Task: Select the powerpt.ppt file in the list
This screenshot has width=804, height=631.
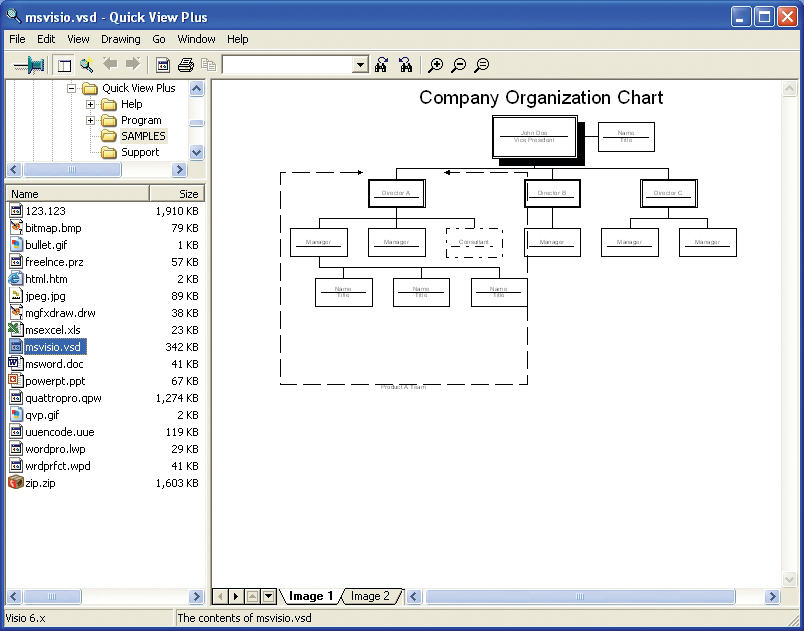Action: (55, 381)
